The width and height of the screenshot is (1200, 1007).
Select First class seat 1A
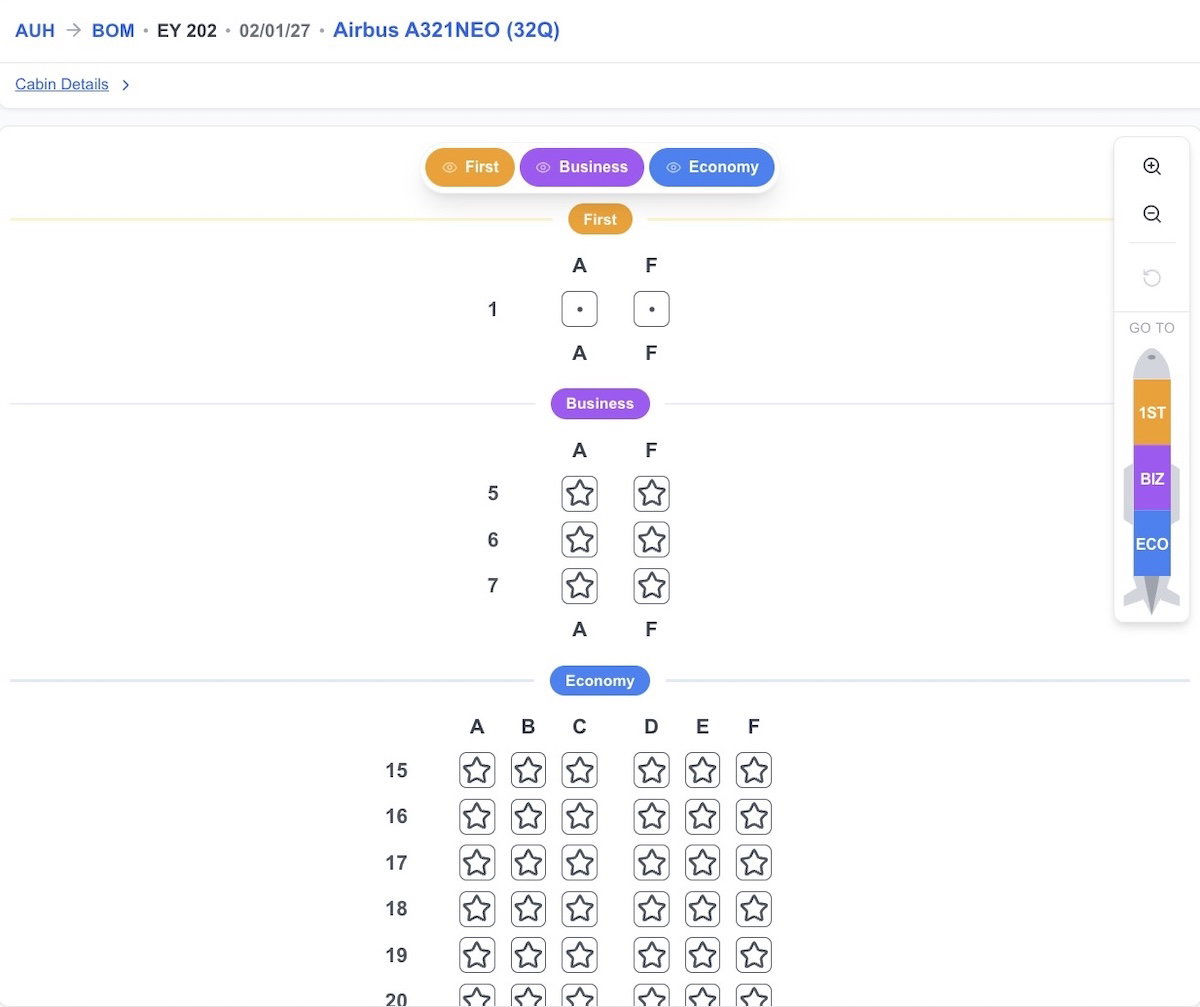[579, 309]
